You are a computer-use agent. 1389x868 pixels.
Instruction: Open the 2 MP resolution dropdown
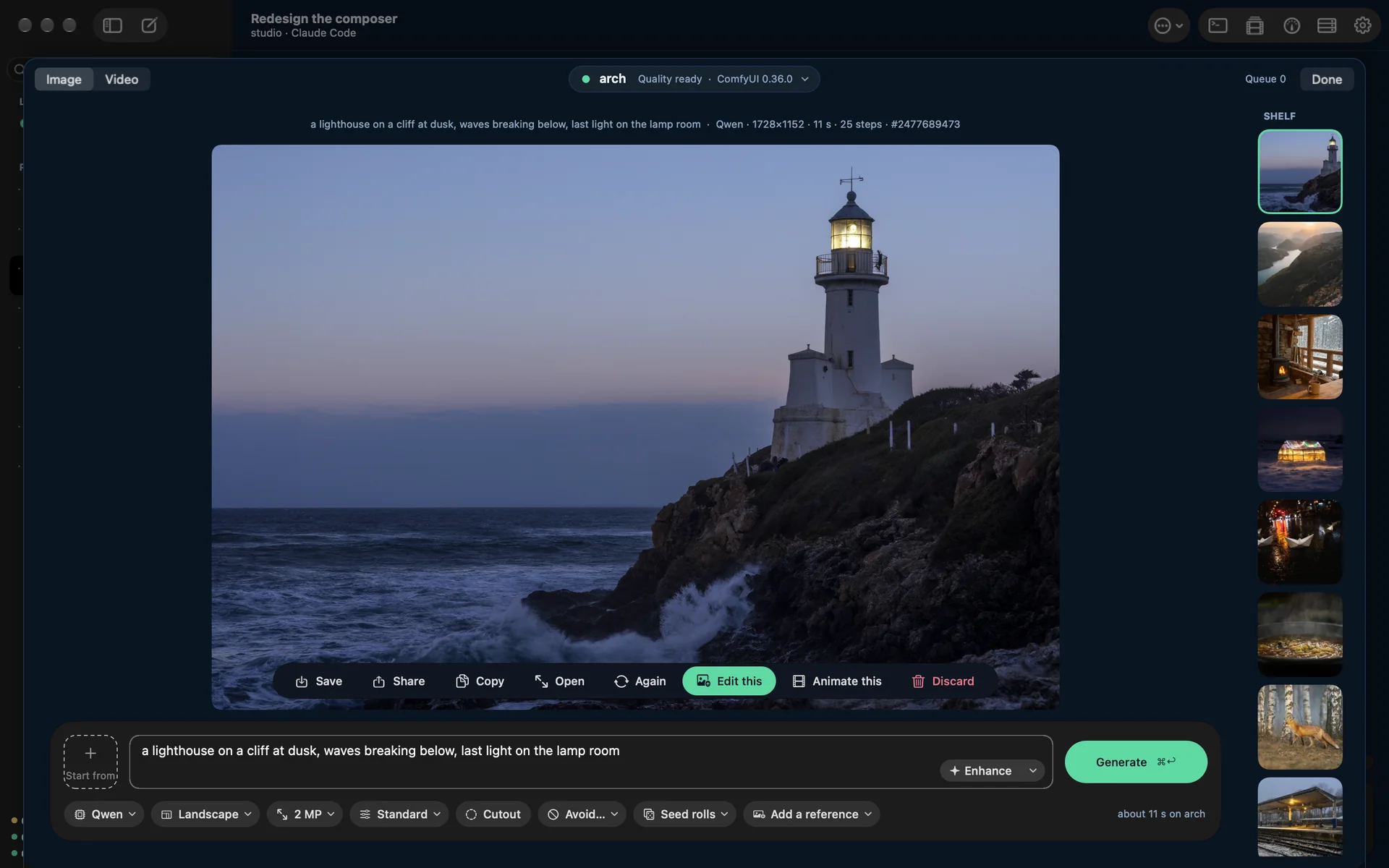tap(305, 814)
